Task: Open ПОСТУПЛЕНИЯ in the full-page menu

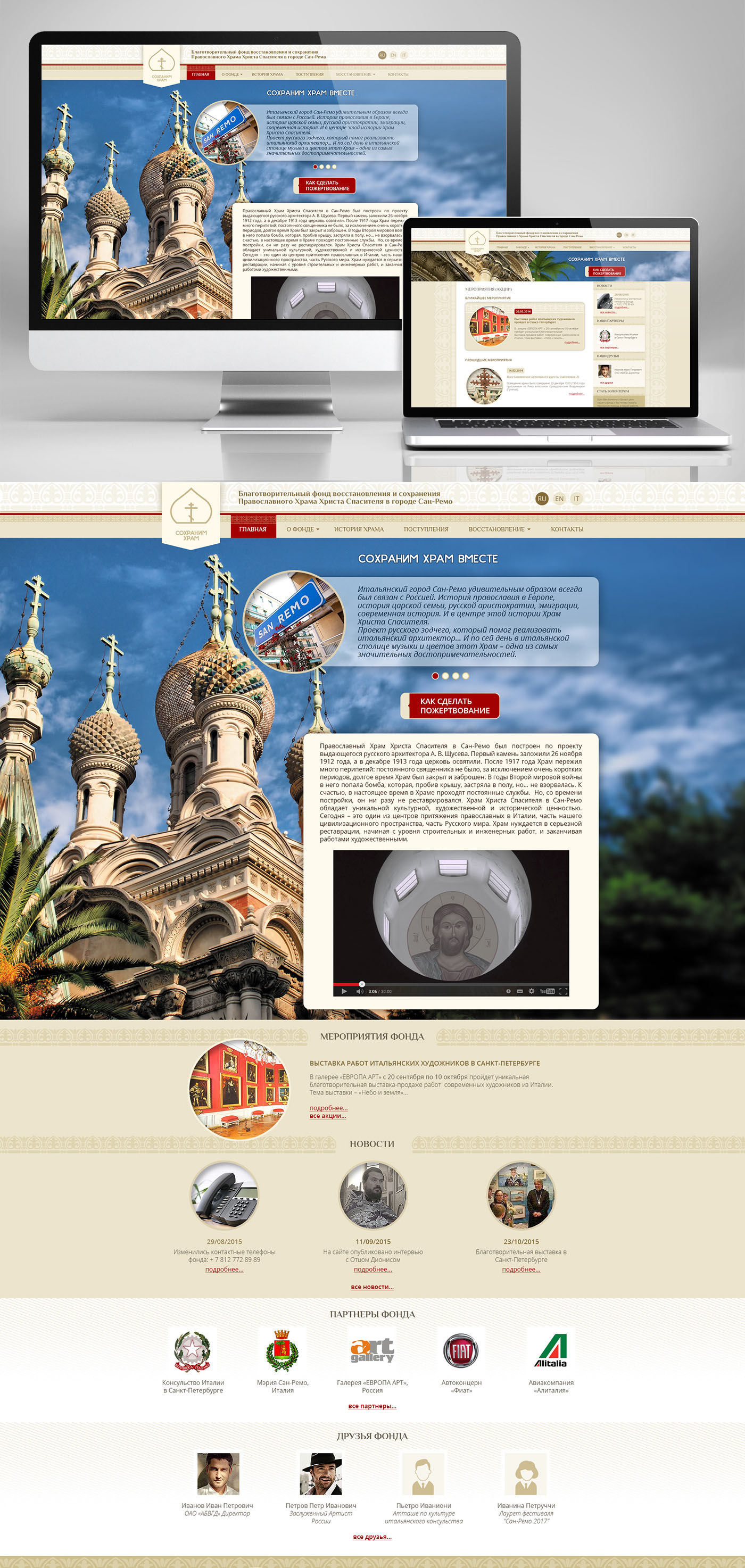Action: tap(426, 529)
